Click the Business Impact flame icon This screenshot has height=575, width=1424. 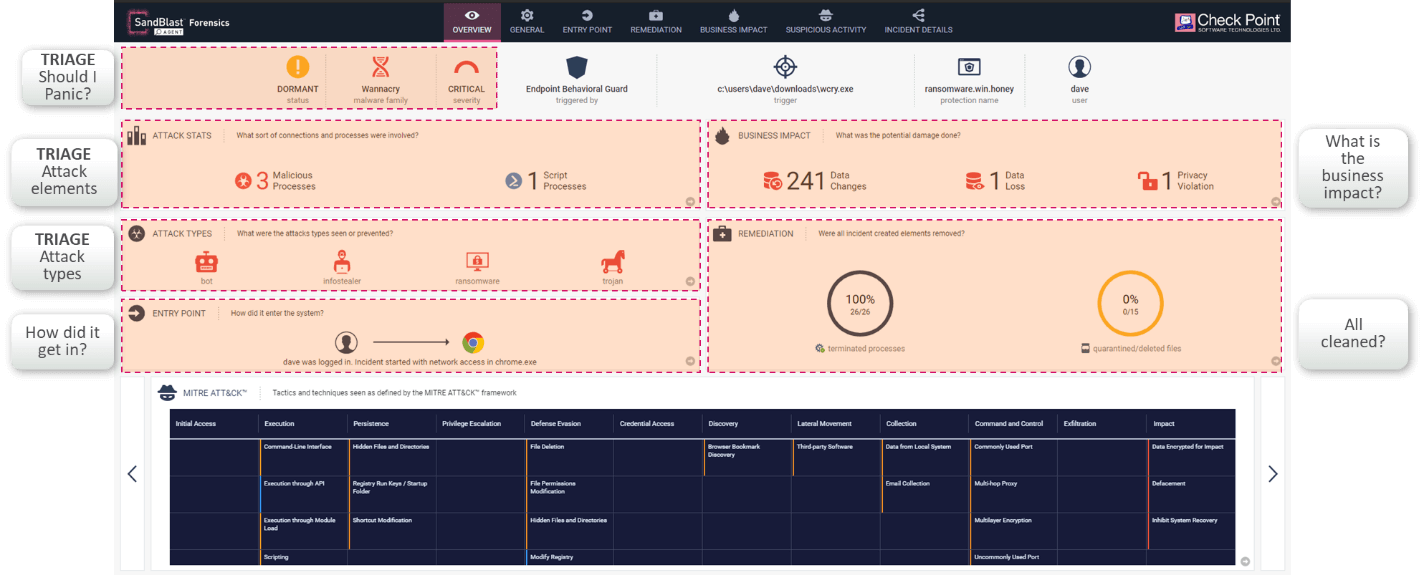pos(723,135)
